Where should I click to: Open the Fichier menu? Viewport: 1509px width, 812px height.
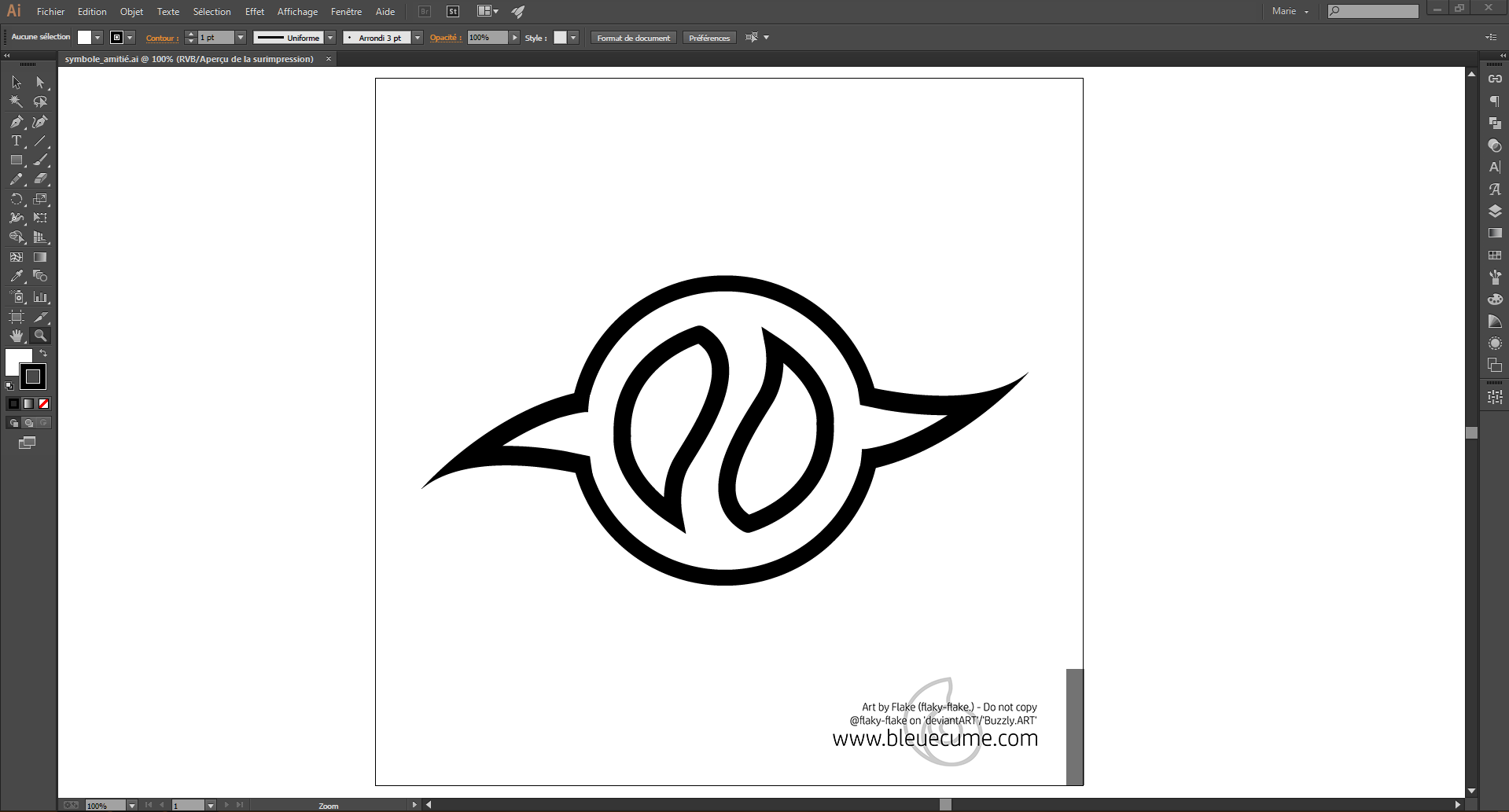(x=50, y=12)
